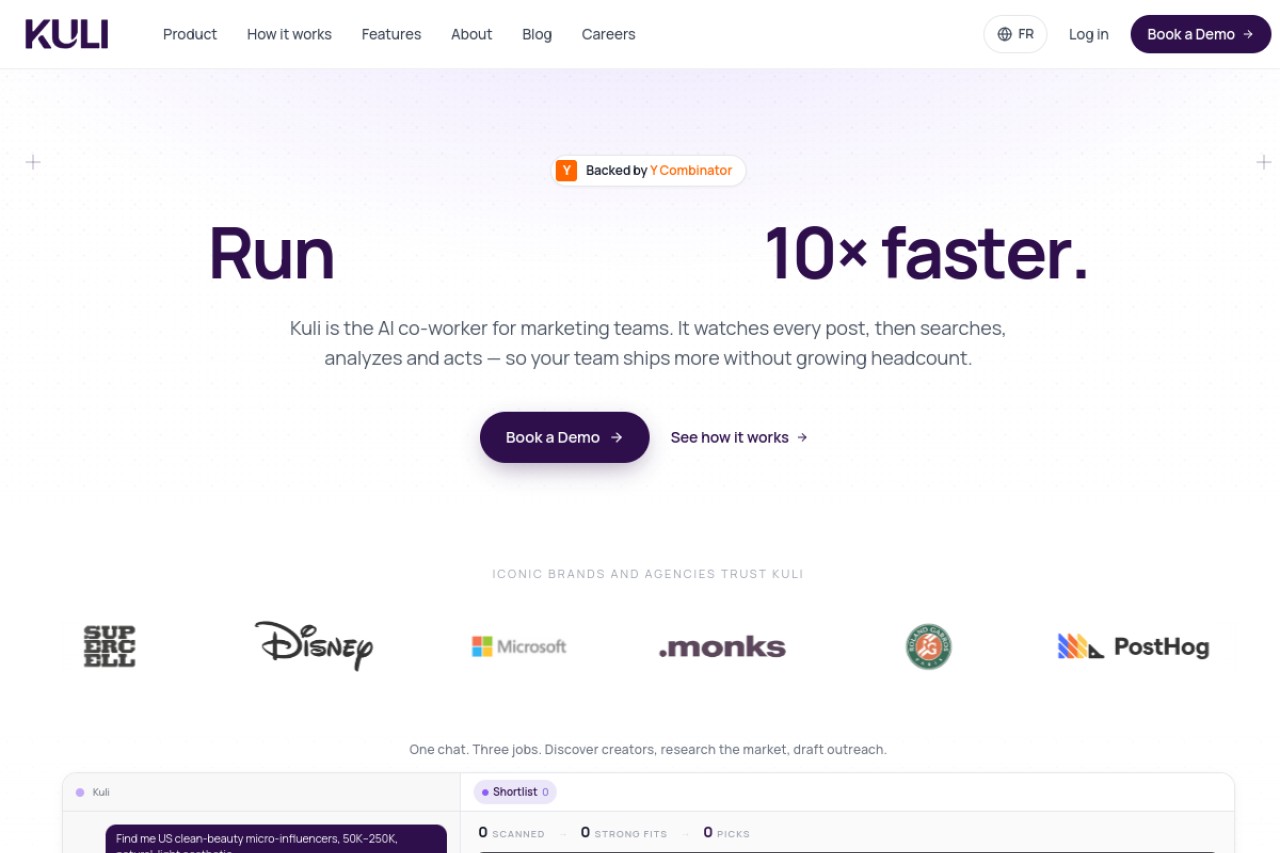Screen dimensions: 1280x853
Task: Follow the See how it works link
Action: point(739,437)
